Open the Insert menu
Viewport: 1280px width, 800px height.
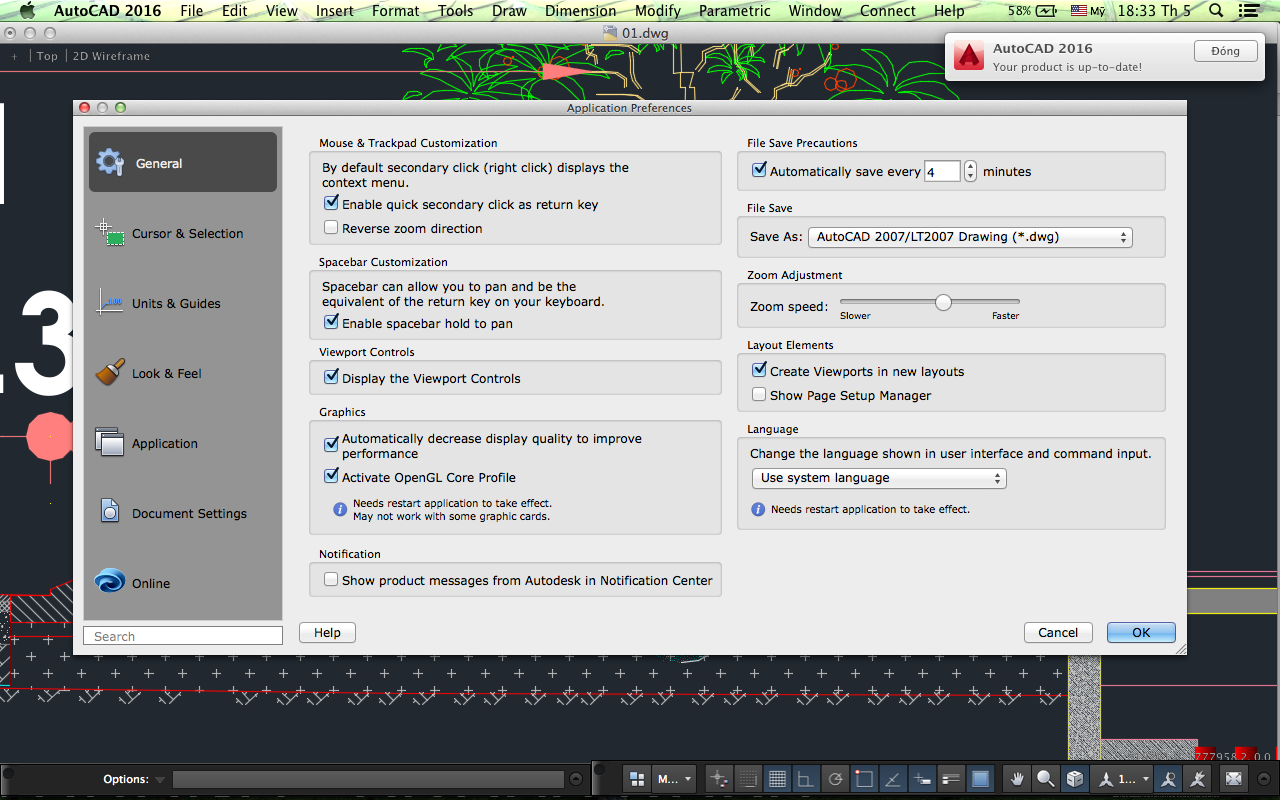point(335,11)
